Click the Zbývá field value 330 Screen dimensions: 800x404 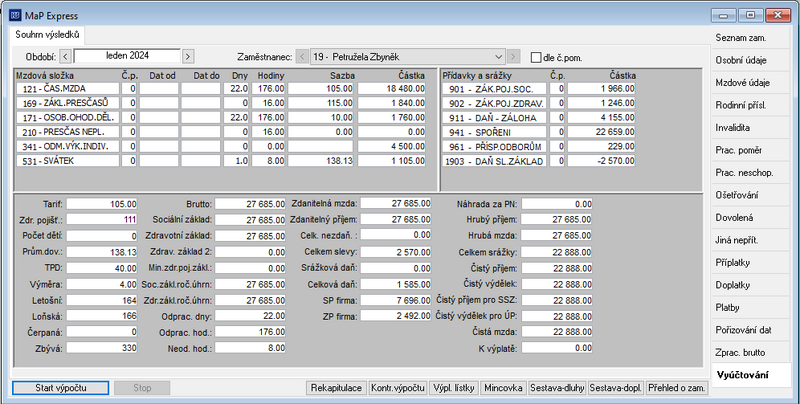pyautogui.click(x=102, y=348)
